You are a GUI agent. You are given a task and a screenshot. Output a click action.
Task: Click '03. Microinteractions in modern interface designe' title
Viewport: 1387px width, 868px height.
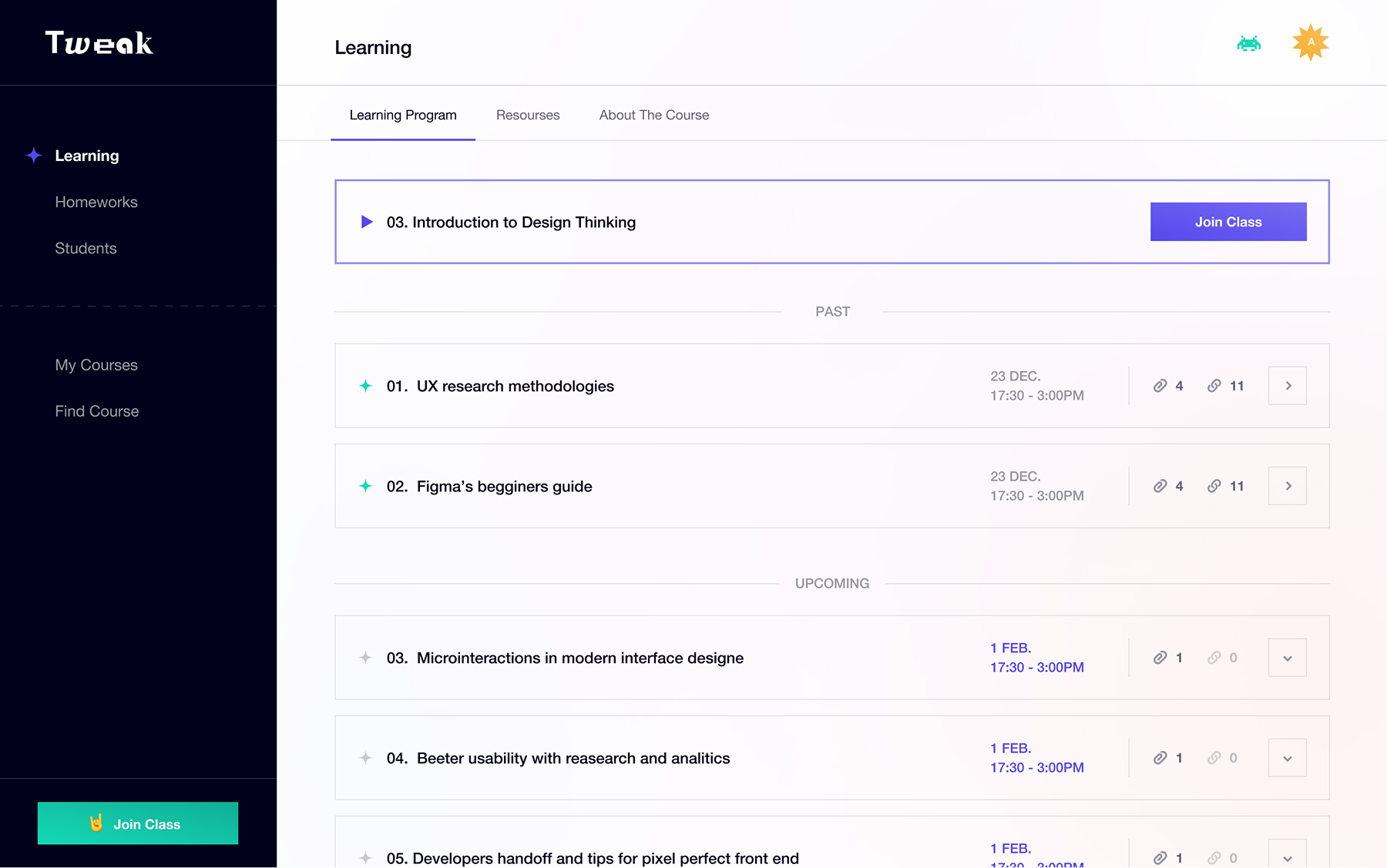565,658
